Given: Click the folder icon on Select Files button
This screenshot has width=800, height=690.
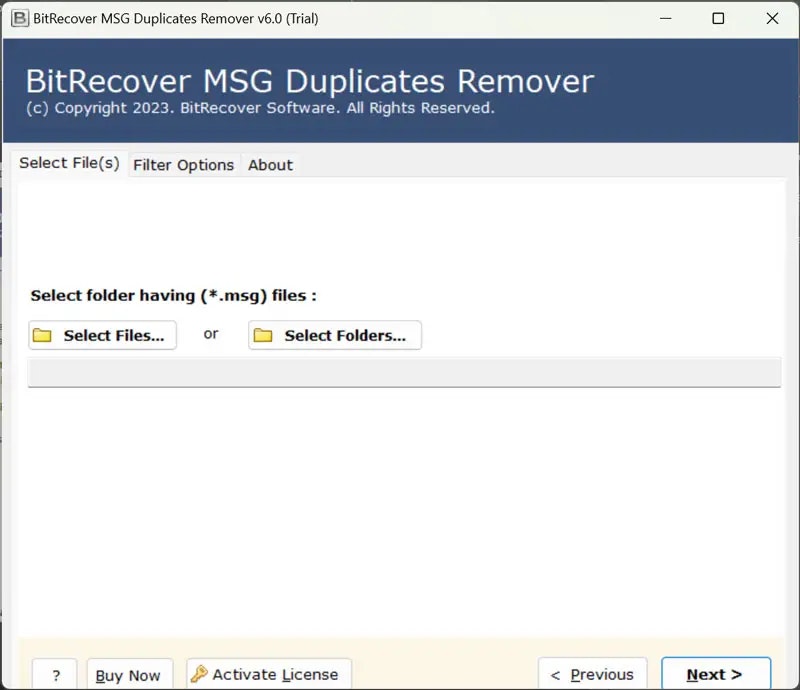Looking at the screenshot, I should (42, 335).
